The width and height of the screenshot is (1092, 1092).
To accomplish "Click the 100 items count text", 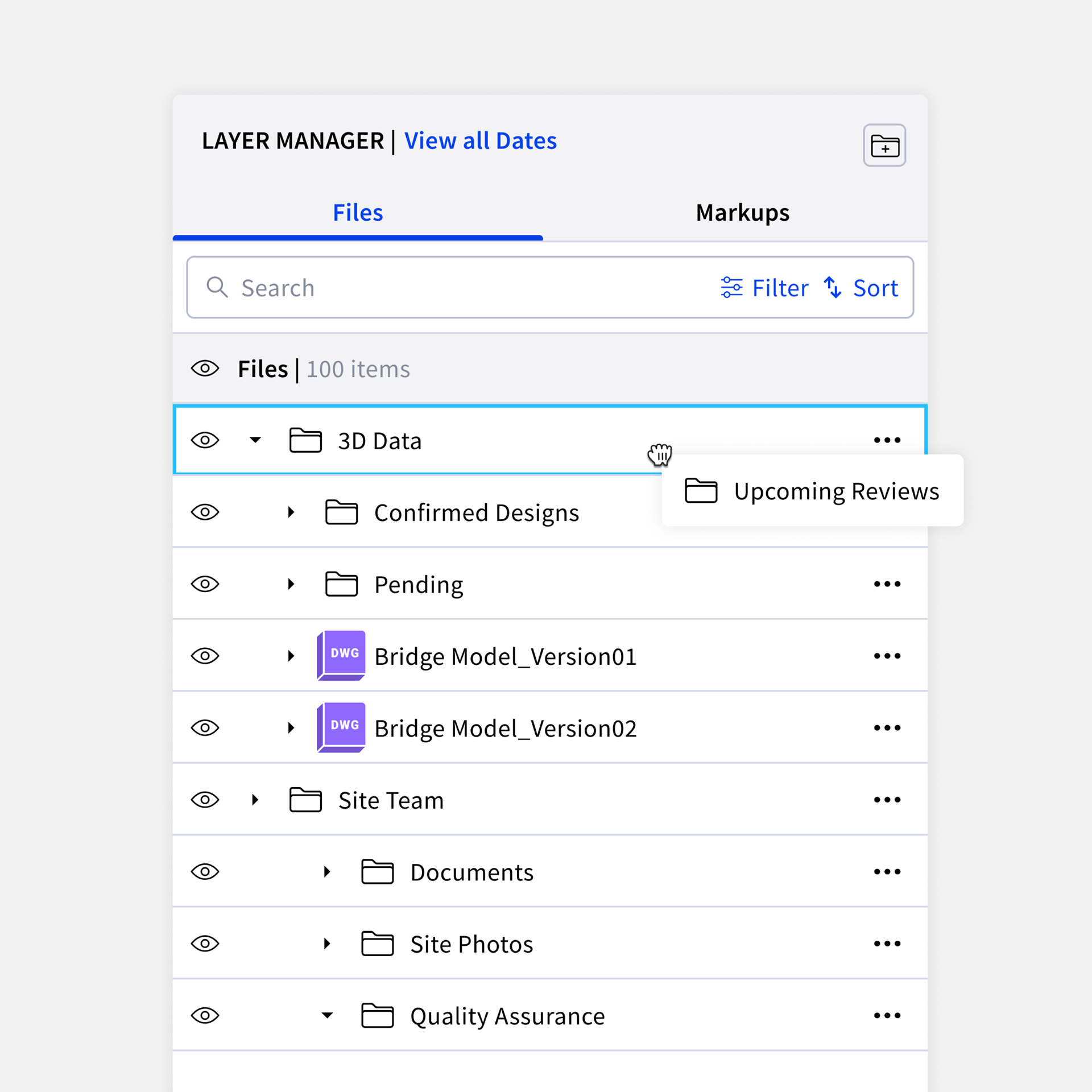I will 358,370.
